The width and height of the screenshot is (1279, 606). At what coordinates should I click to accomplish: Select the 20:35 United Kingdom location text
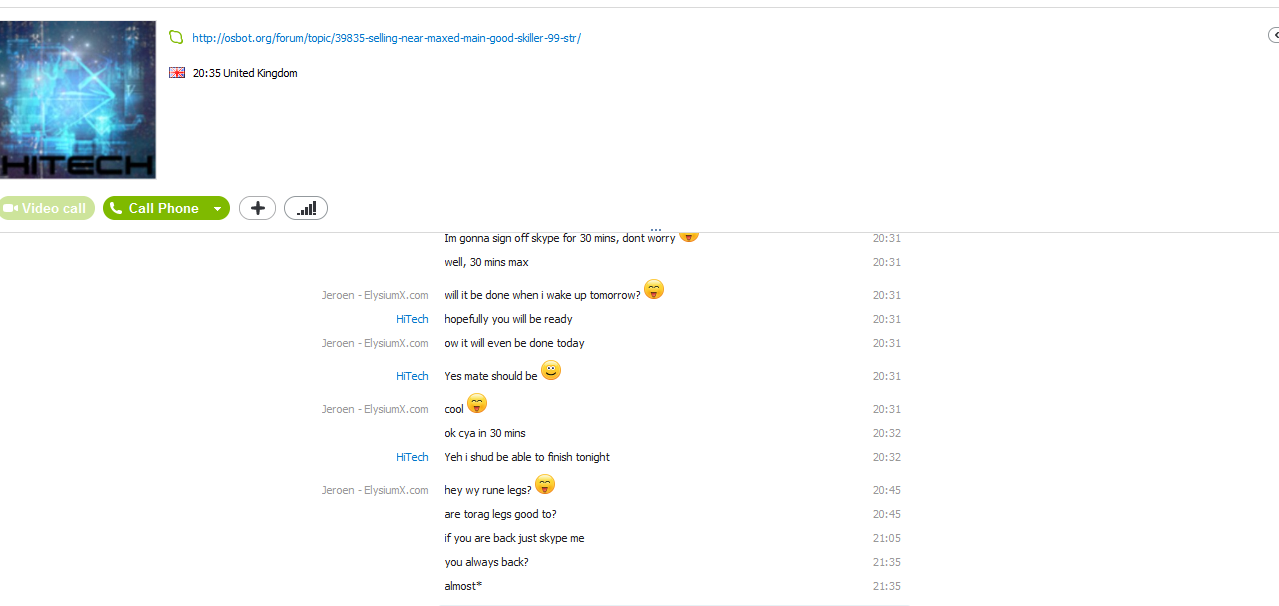245,73
